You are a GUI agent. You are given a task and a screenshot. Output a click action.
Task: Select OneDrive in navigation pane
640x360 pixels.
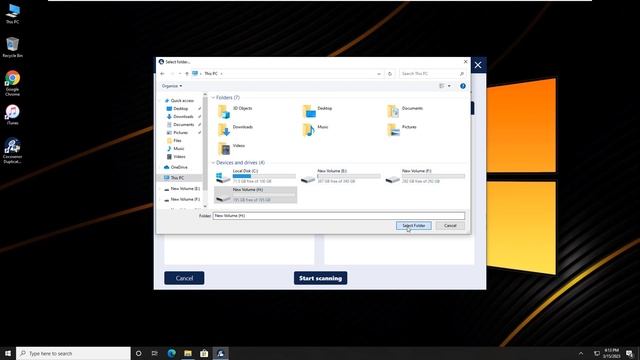[x=176, y=167]
